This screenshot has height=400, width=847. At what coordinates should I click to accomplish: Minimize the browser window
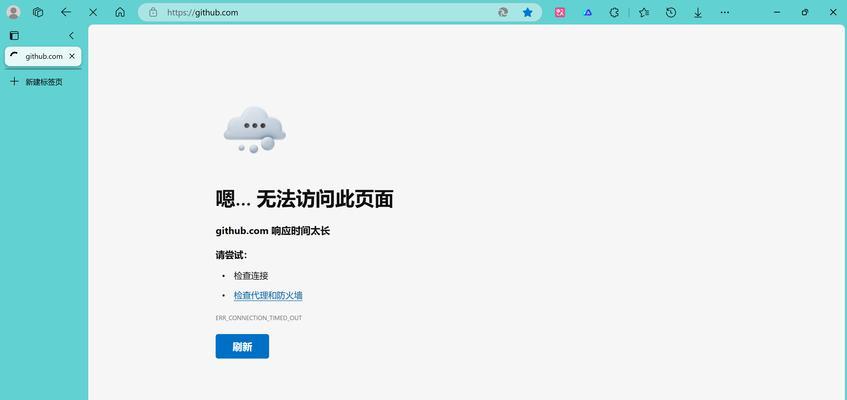coord(777,12)
